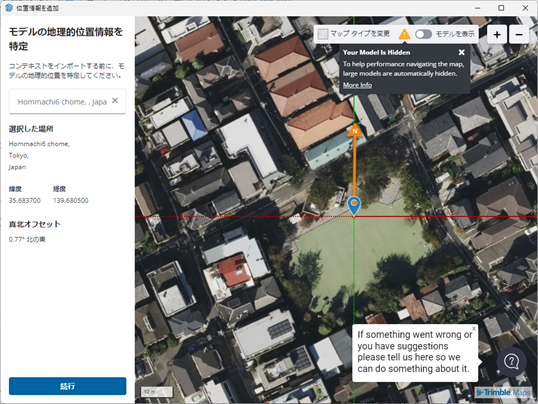Click the map scale bar indicator
The image size is (538, 404).
click(x=156, y=392)
